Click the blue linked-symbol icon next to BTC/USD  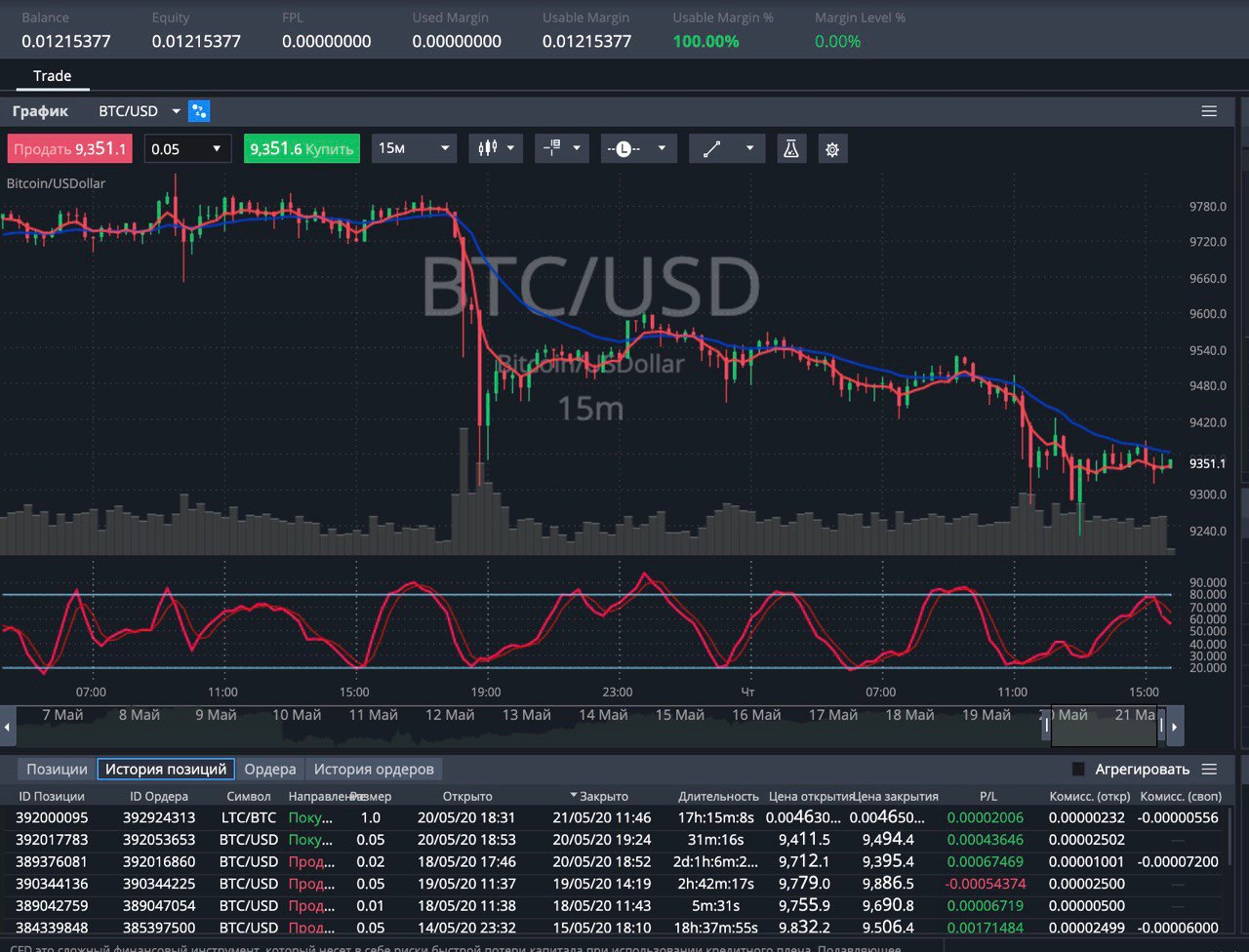[x=199, y=111]
